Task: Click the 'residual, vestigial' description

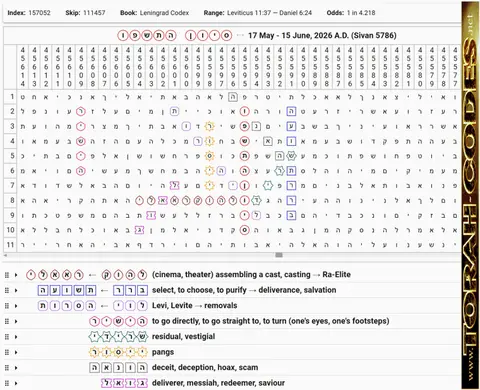Action: click(183, 337)
